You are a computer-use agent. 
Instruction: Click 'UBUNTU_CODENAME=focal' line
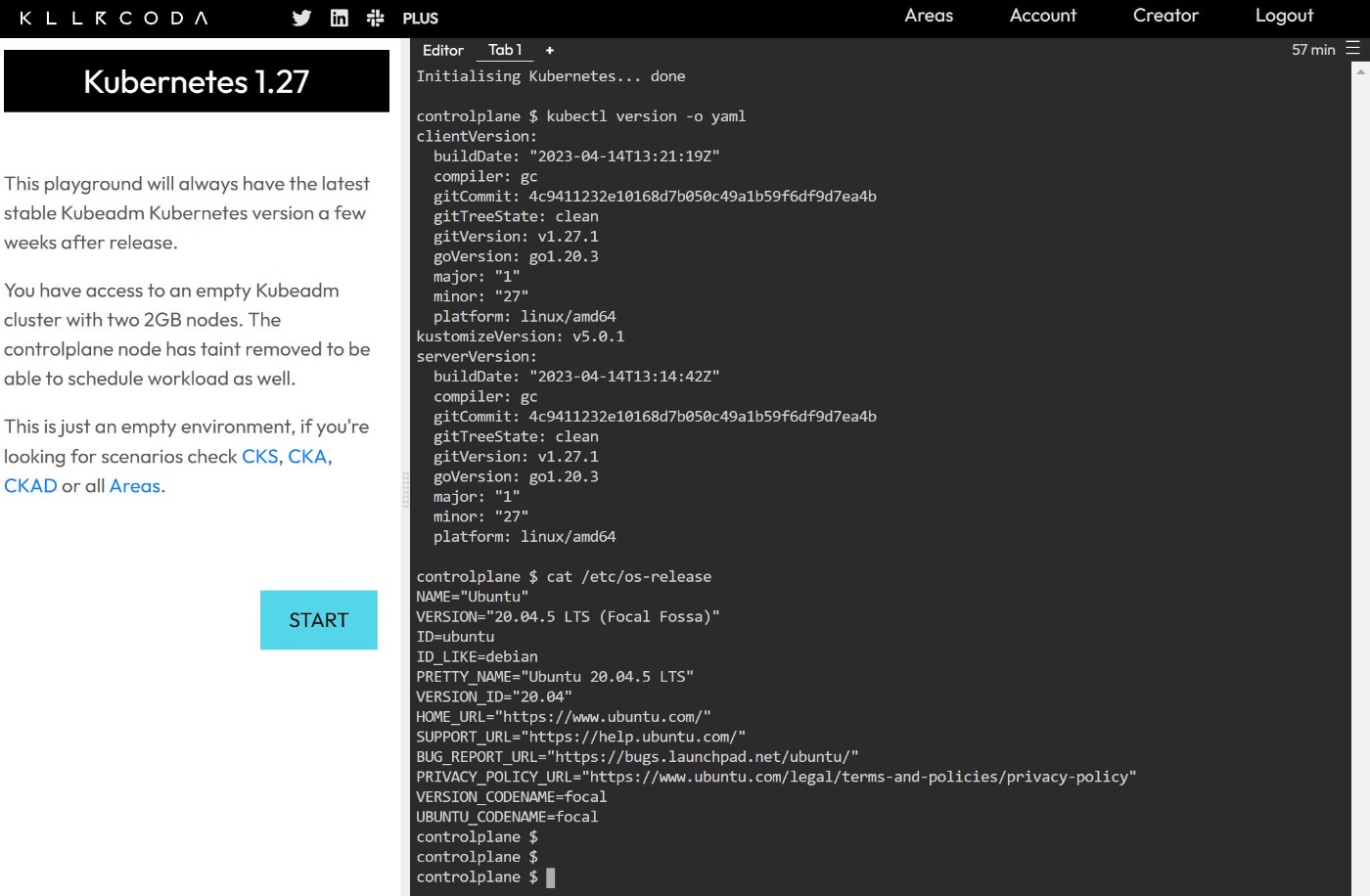(507, 817)
